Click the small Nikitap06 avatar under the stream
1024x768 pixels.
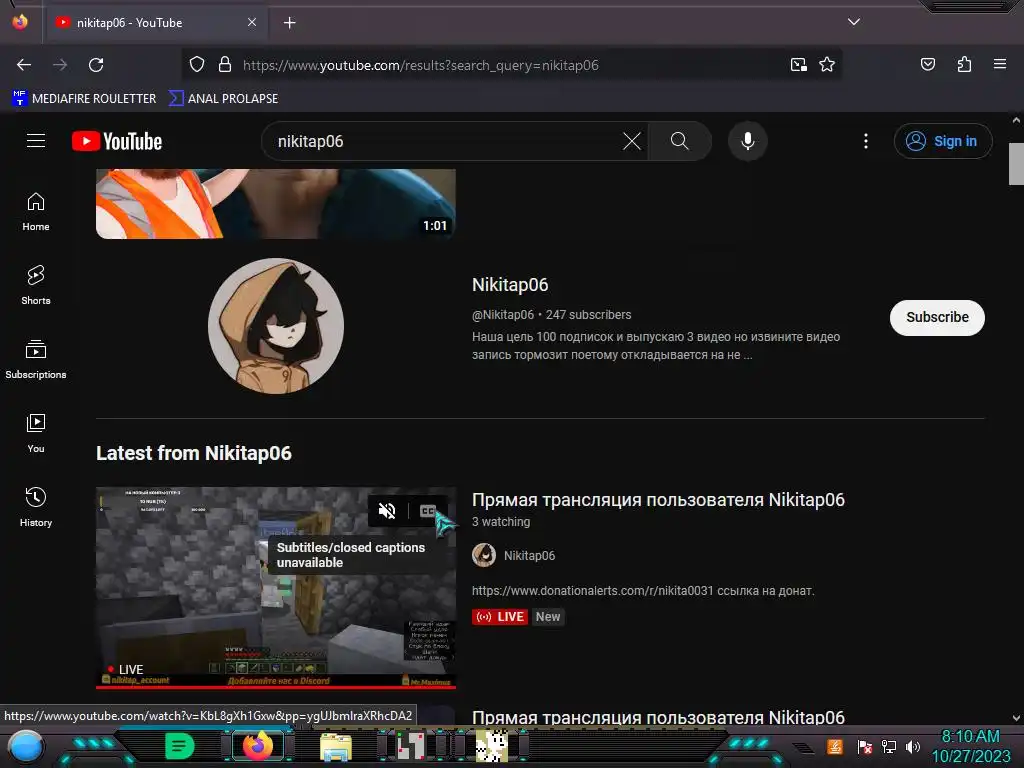pos(484,555)
